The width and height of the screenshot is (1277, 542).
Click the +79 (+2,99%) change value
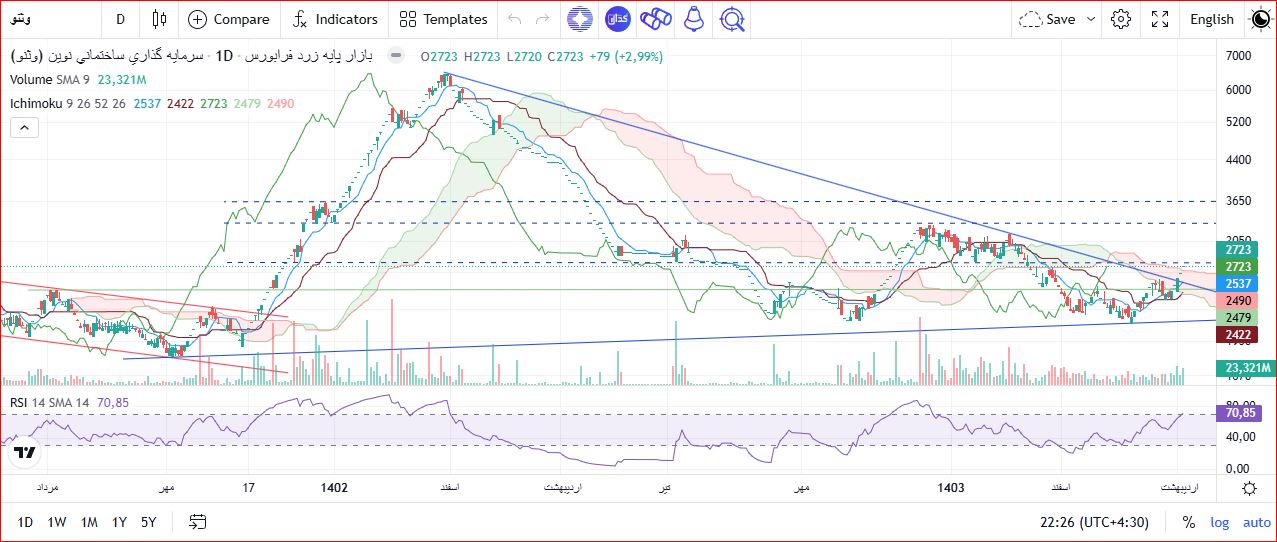pos(625,57)
